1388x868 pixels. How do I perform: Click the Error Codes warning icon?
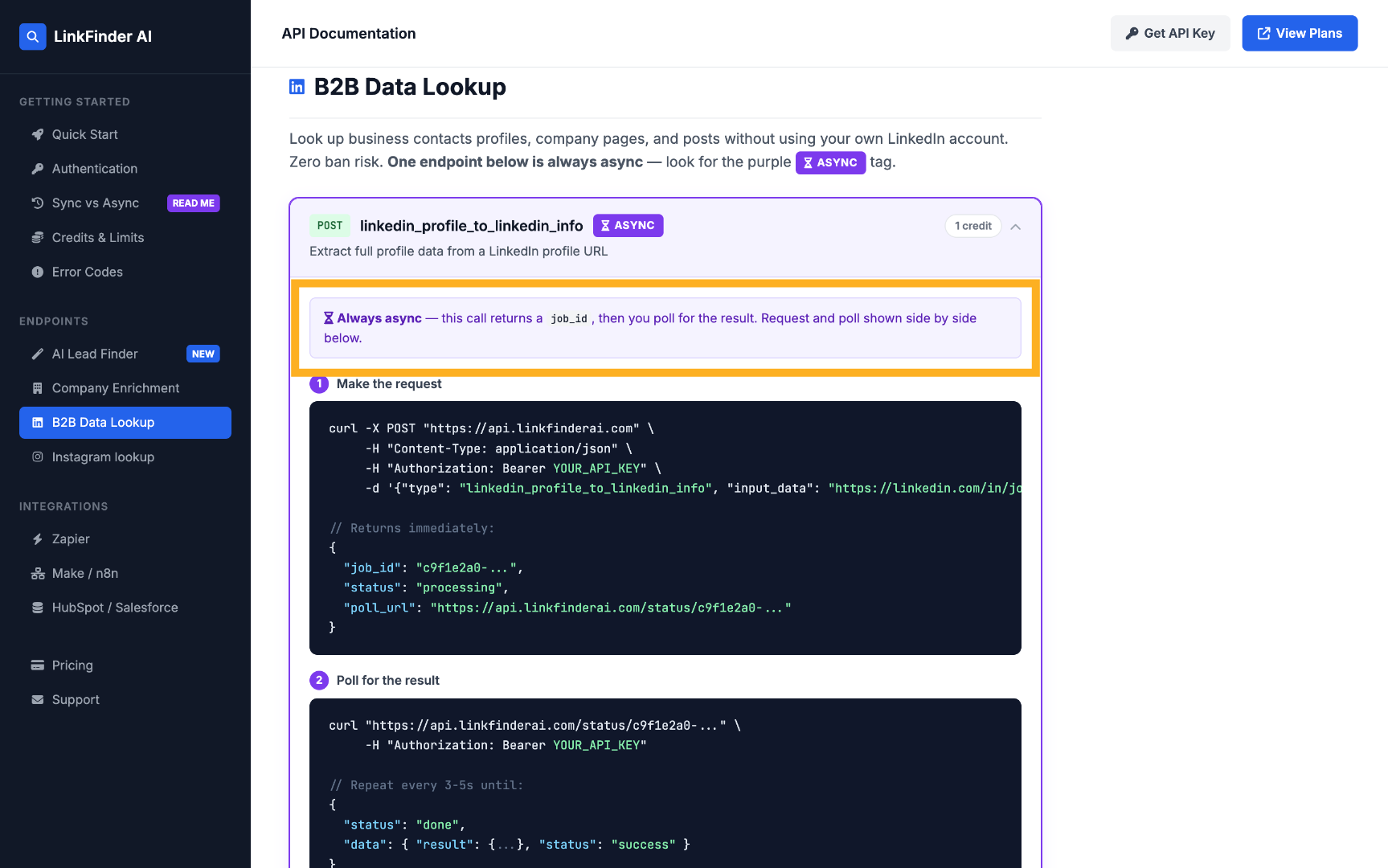click(x=38, y=272)
